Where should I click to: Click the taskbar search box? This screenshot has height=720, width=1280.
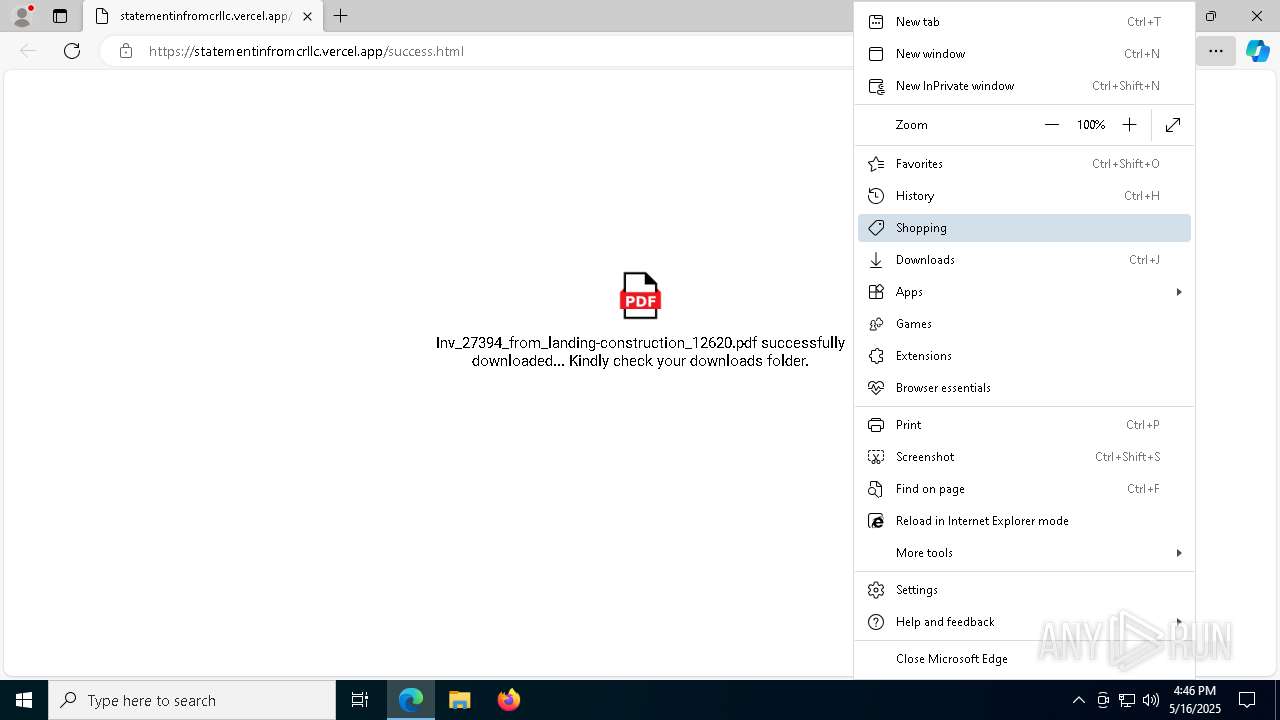(192, 700)
